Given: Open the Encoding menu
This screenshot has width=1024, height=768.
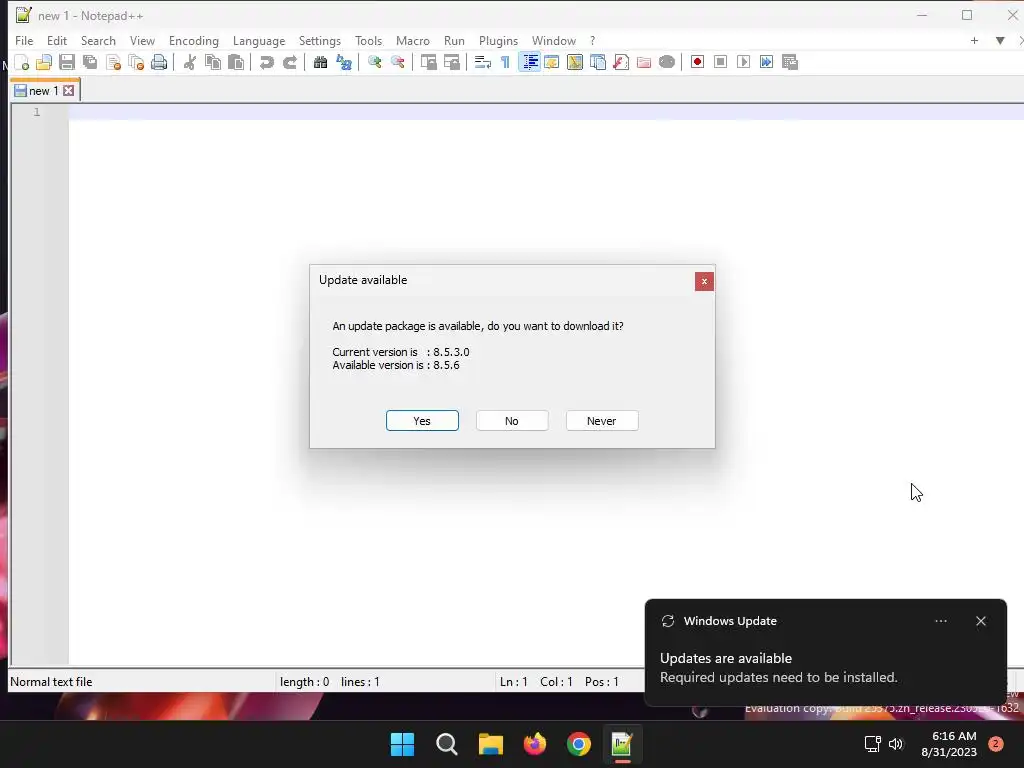Looking at the screenshot, I should point(193,40).
